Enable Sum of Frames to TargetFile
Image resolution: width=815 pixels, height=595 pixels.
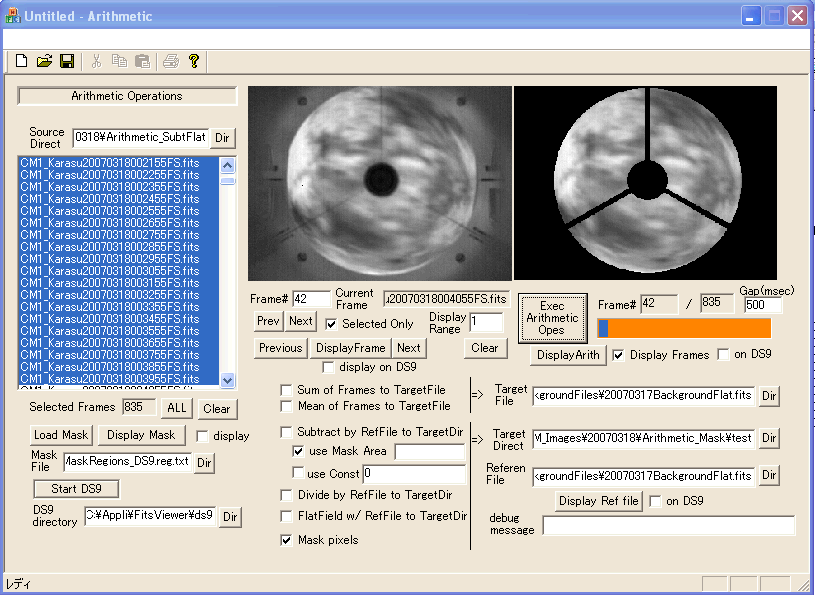click(288, 390)
